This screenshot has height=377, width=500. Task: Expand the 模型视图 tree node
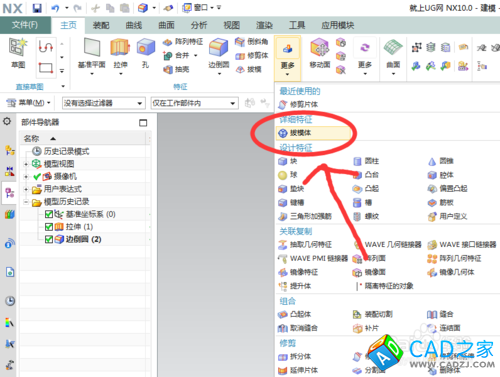point(26,164)
